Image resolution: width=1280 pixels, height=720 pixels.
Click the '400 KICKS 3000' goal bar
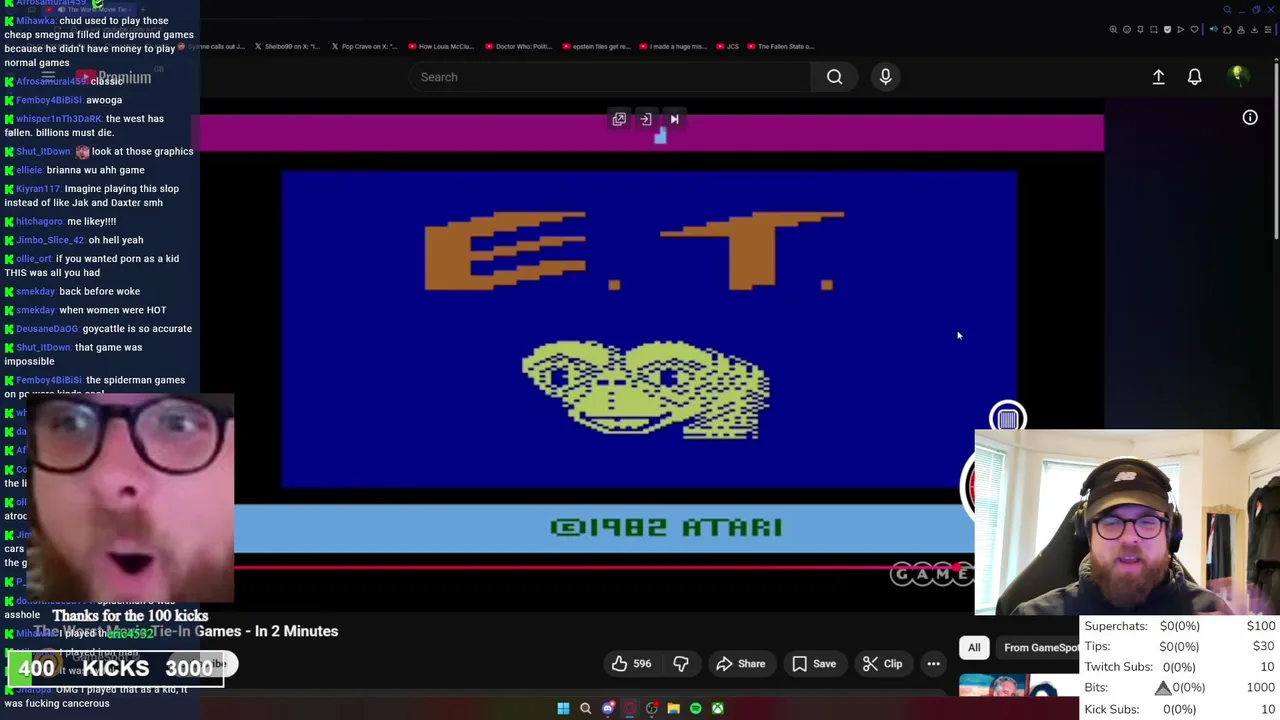(115, 668)
